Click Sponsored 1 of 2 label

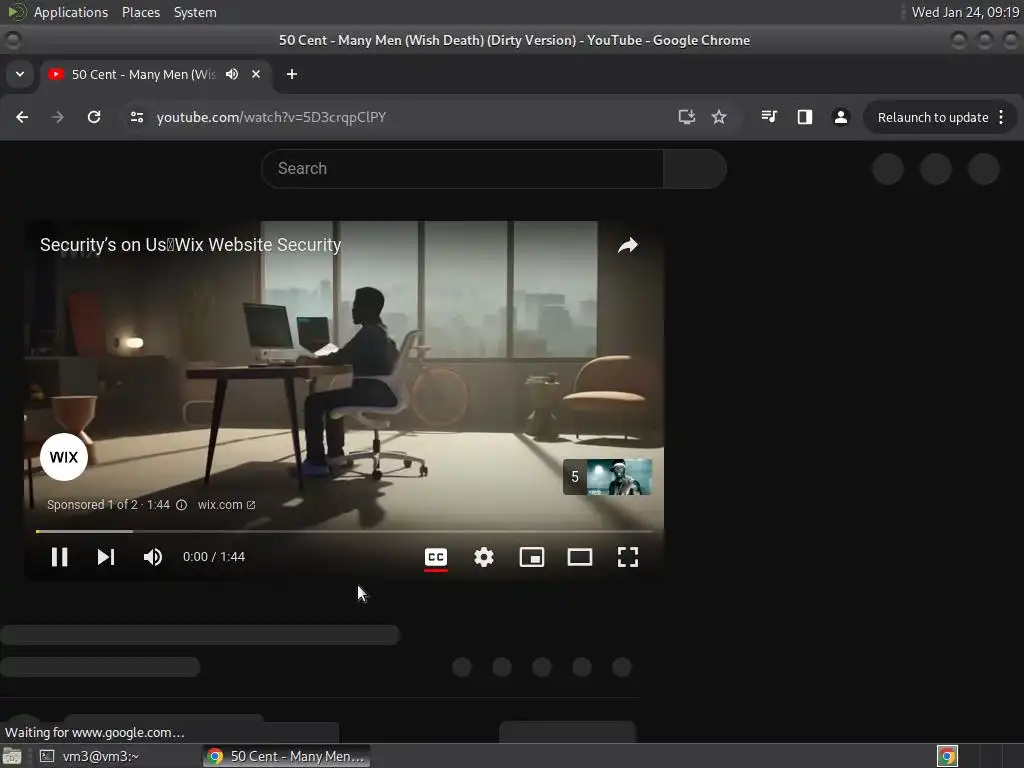(x=92, y=505)
